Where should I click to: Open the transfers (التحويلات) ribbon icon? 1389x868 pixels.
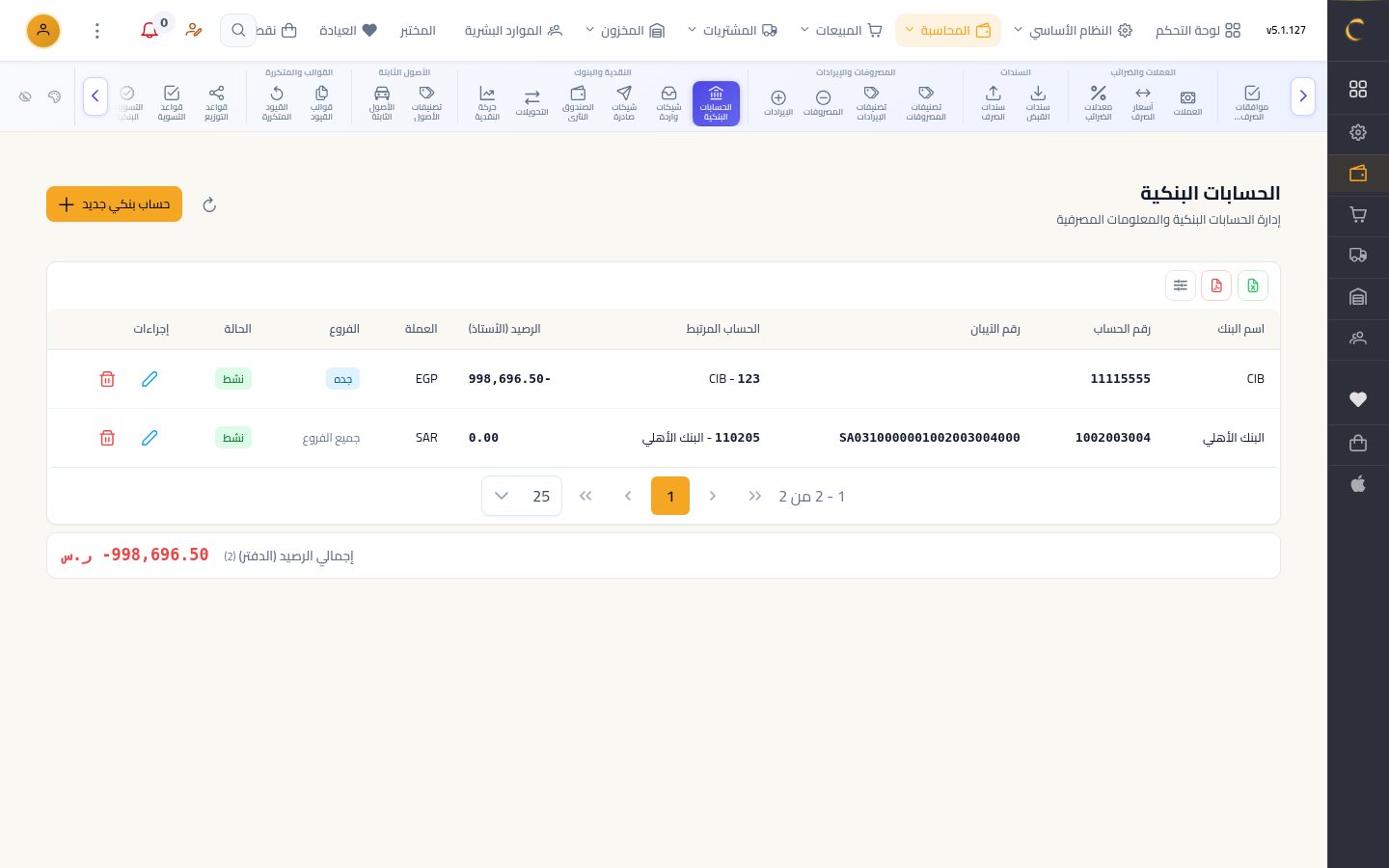coord(531,103)
